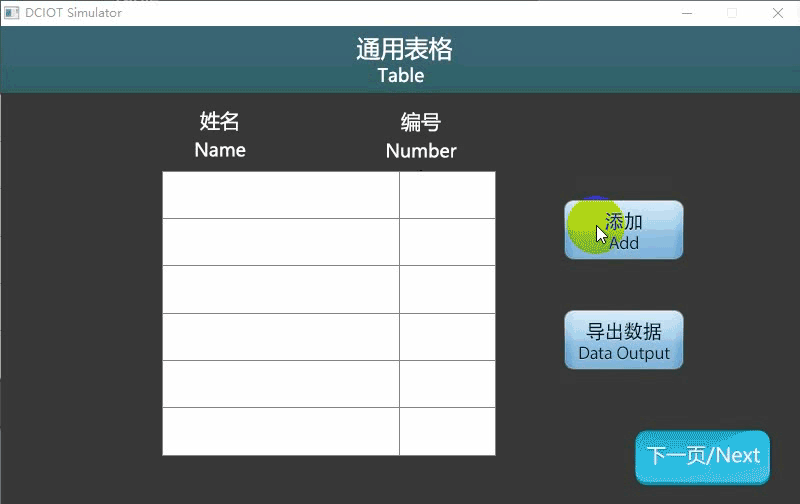Select the fifth row Name cell

(281, 384)
